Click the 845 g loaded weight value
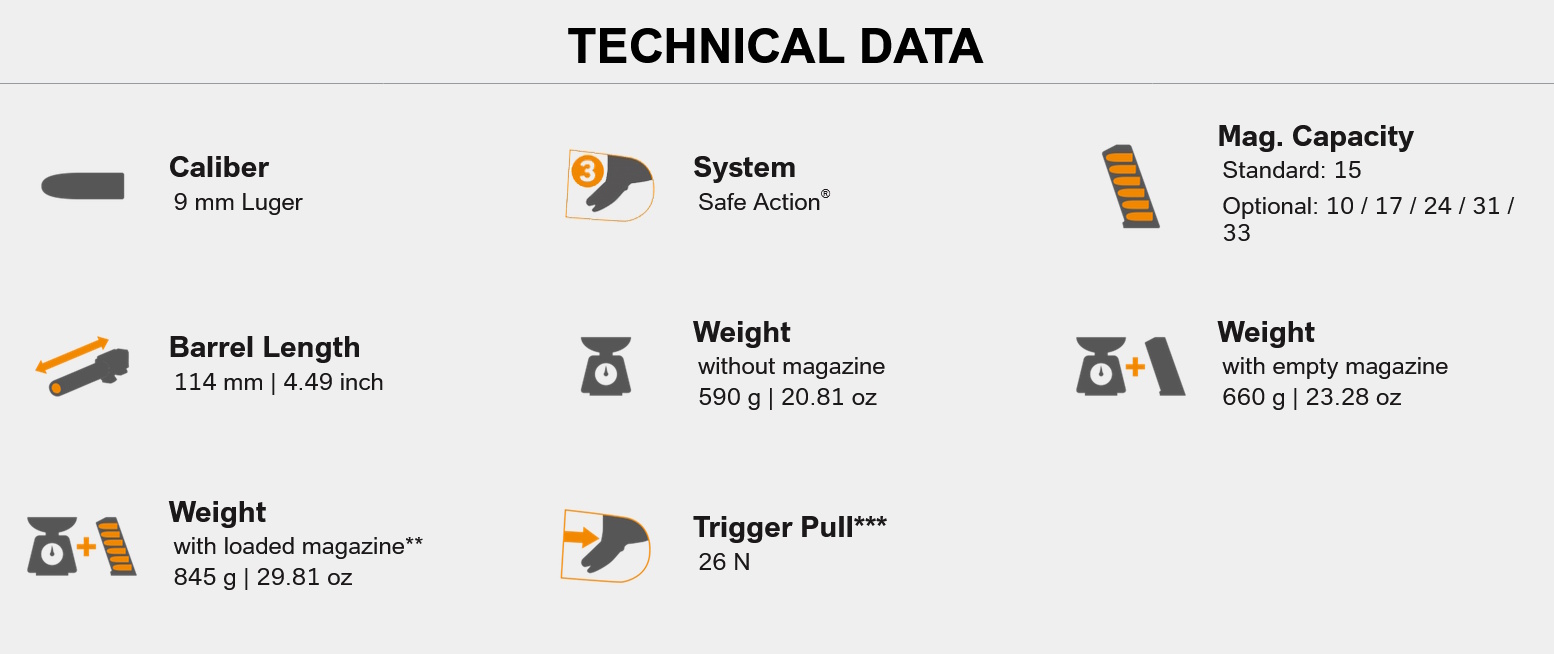This screenshot has width=1554, height=654. coord(262,577)
